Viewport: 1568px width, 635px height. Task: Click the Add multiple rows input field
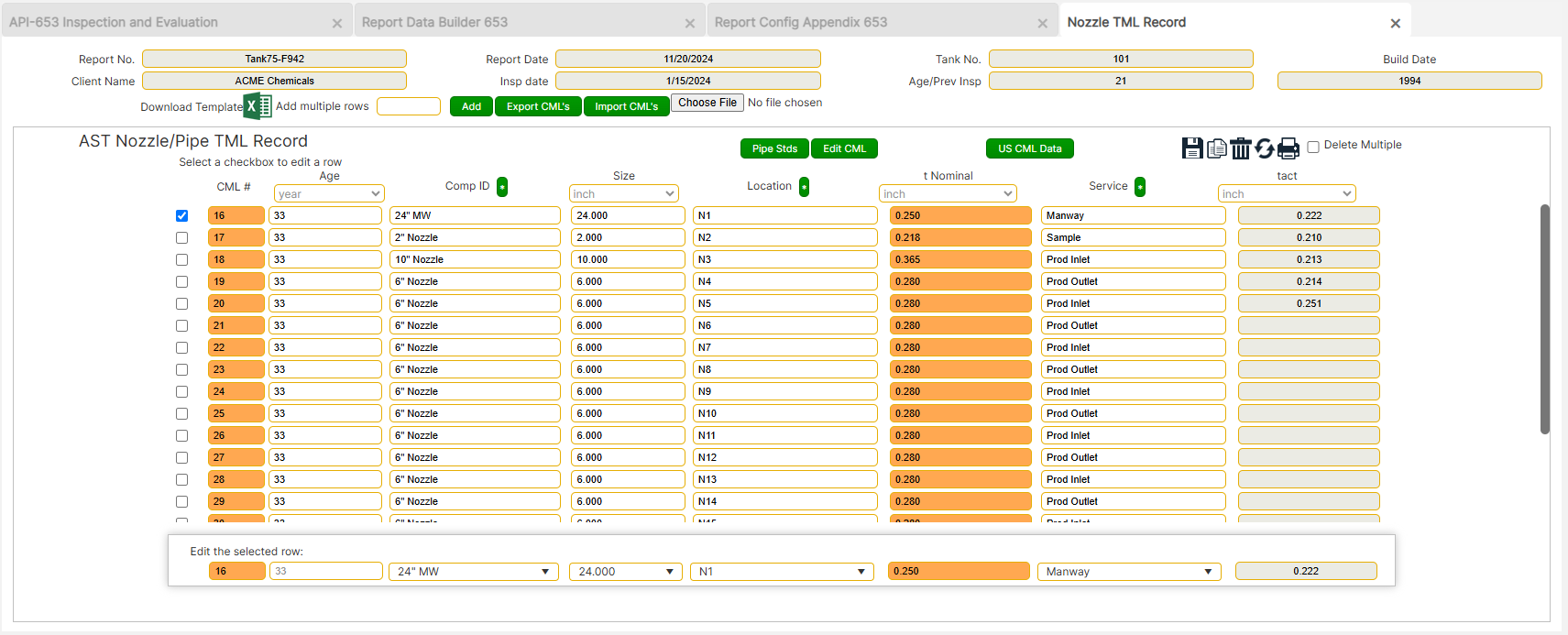coord(409,106)
